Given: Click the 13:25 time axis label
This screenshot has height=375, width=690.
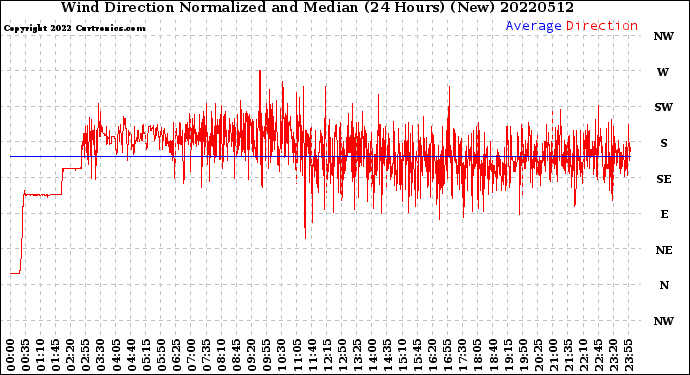Looking at the screenshot, I should click(x=357, y=355).
